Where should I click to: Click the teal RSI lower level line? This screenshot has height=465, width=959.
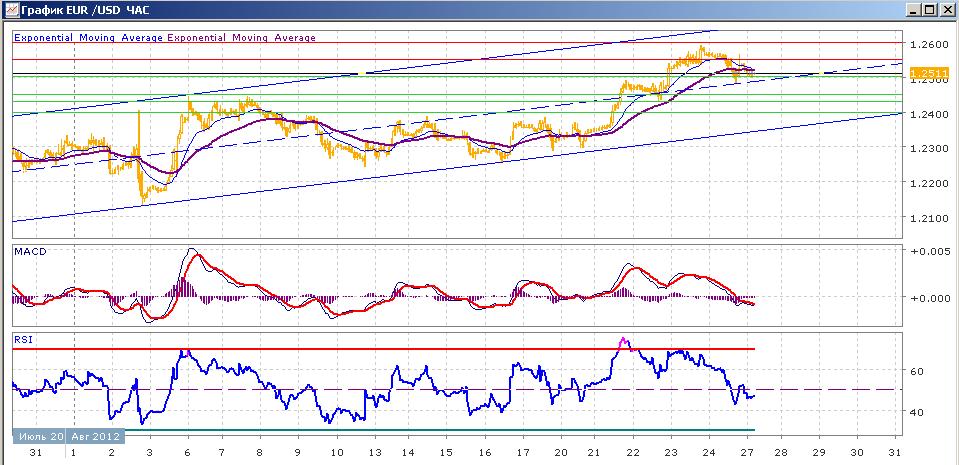440,430
